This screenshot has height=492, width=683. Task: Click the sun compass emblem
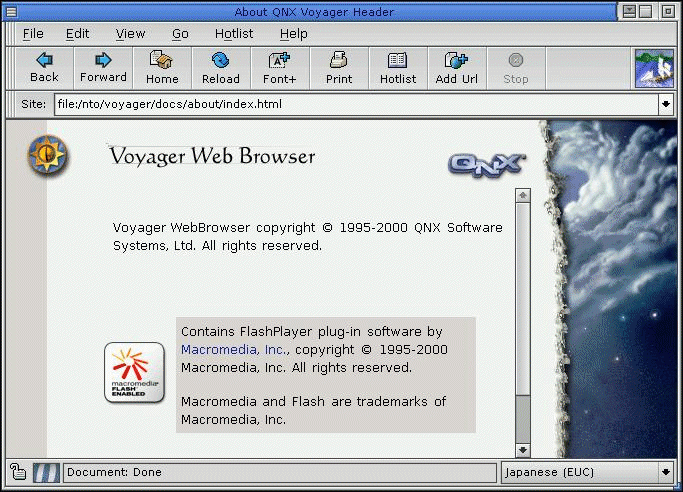tap(47, 155)
